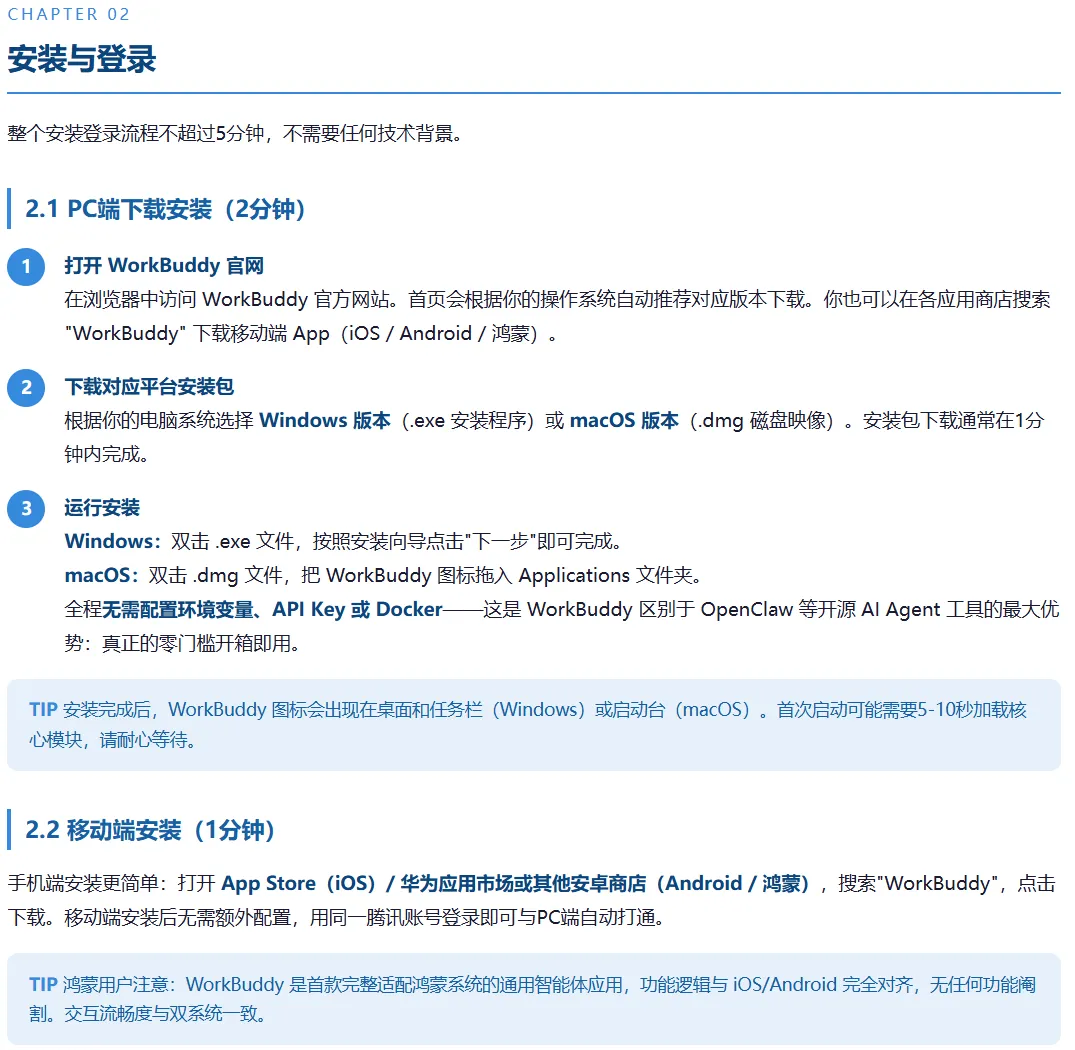
Task: Click step title 下载对应平台安装包
Action: click(149, 387)
